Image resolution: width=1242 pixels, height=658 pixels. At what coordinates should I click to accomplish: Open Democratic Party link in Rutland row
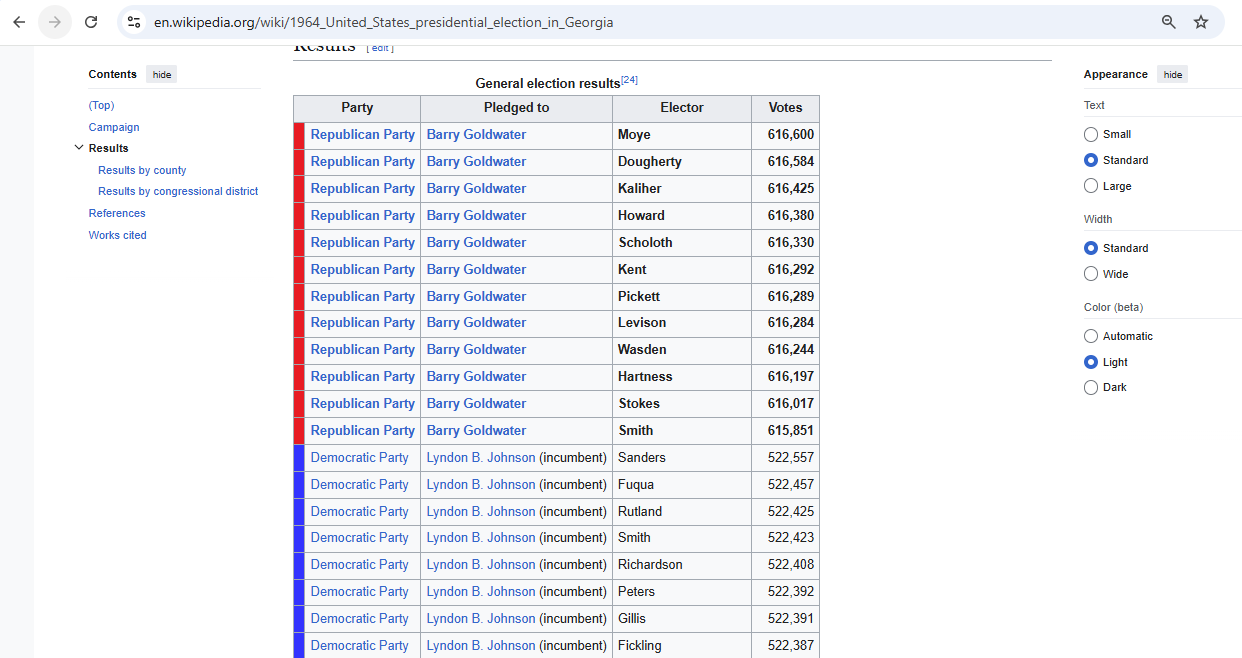pyautogui.click(x=360, y=511)
